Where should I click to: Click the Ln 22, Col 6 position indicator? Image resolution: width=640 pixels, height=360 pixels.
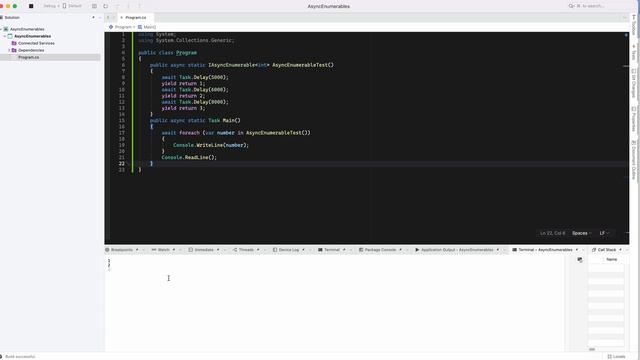click(x=552, y=233)
